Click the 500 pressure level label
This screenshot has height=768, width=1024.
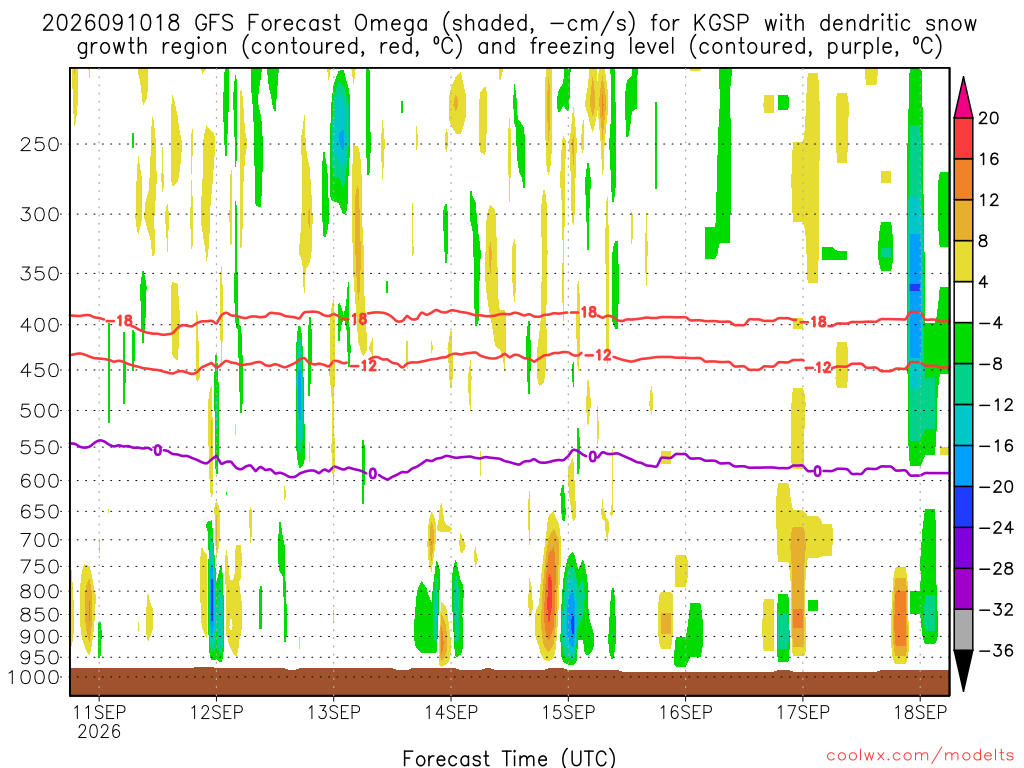coord(40,411)
